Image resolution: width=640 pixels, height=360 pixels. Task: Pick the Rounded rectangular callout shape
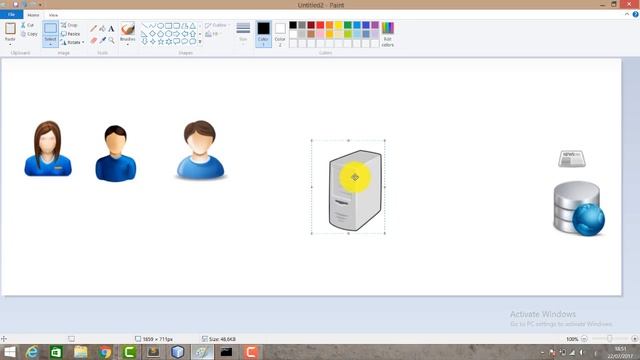click(176, 42)
